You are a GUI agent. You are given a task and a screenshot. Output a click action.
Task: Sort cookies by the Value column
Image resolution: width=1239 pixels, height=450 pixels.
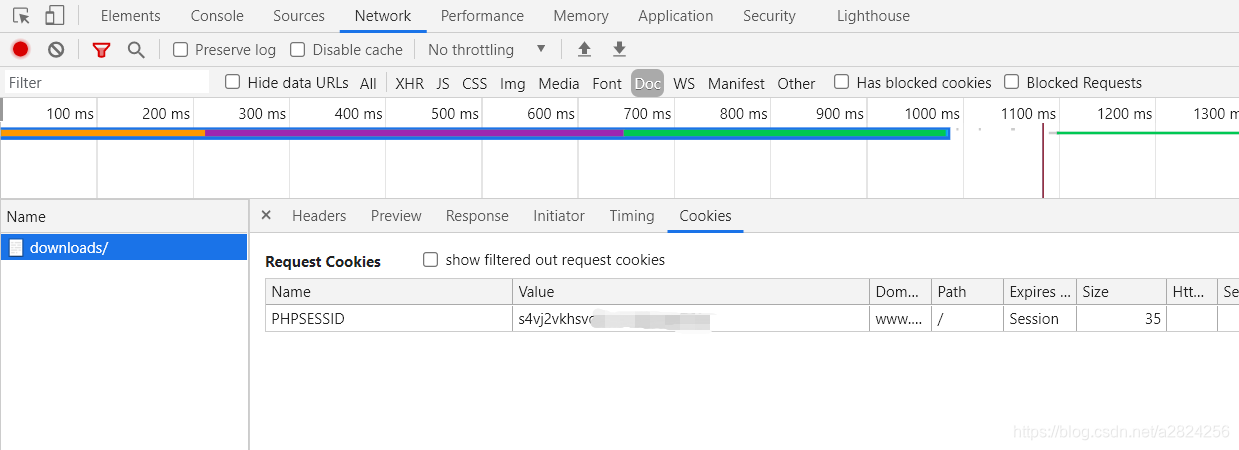(691, 291)
